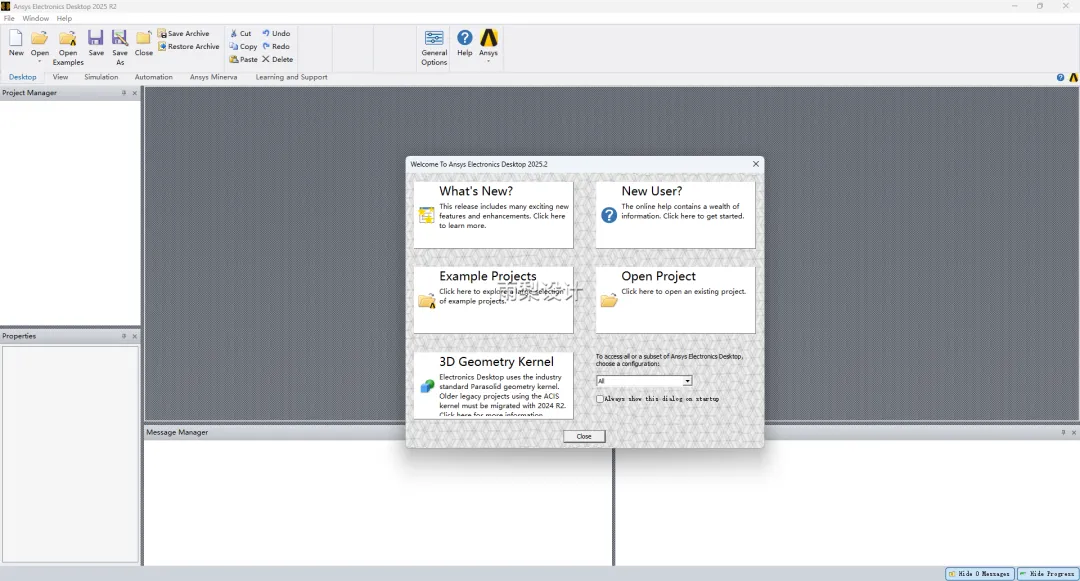Open the Help menu
Image resolution: width=1080 pixels, height=581 pixels.
point(64,19)
